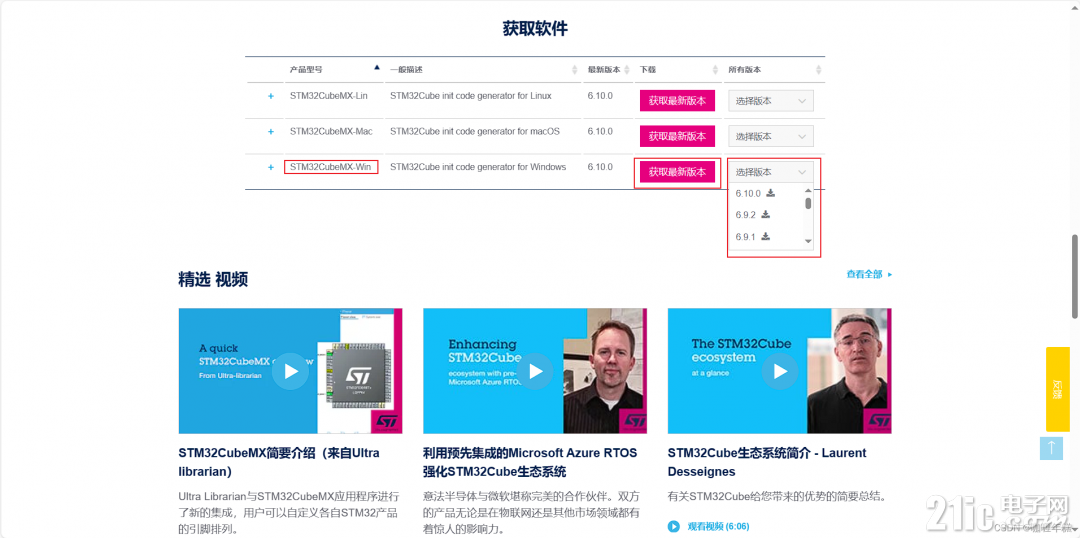
Task: Expand the STM32CubeMX-Win row plus icon
Action: 271,167
